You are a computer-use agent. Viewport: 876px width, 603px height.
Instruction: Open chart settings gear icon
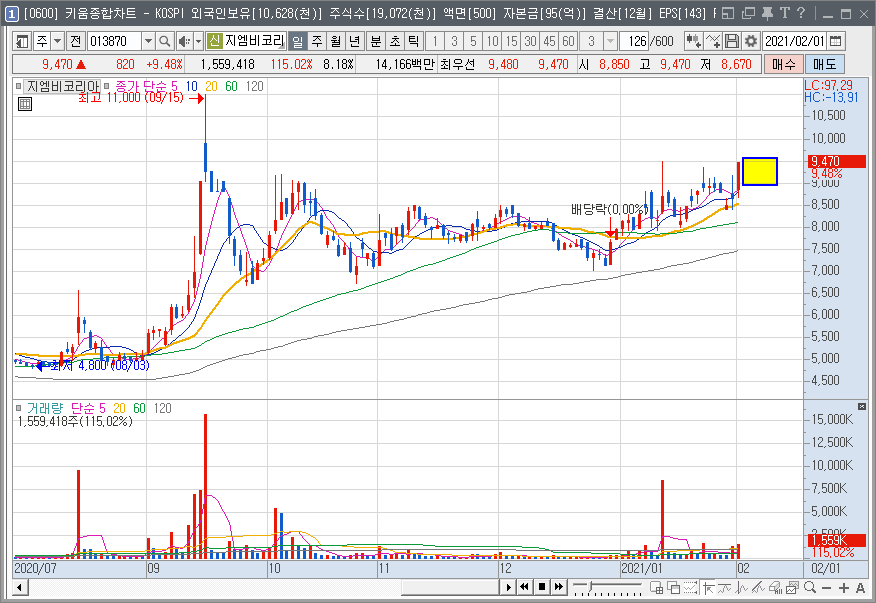tap(751, 41)
